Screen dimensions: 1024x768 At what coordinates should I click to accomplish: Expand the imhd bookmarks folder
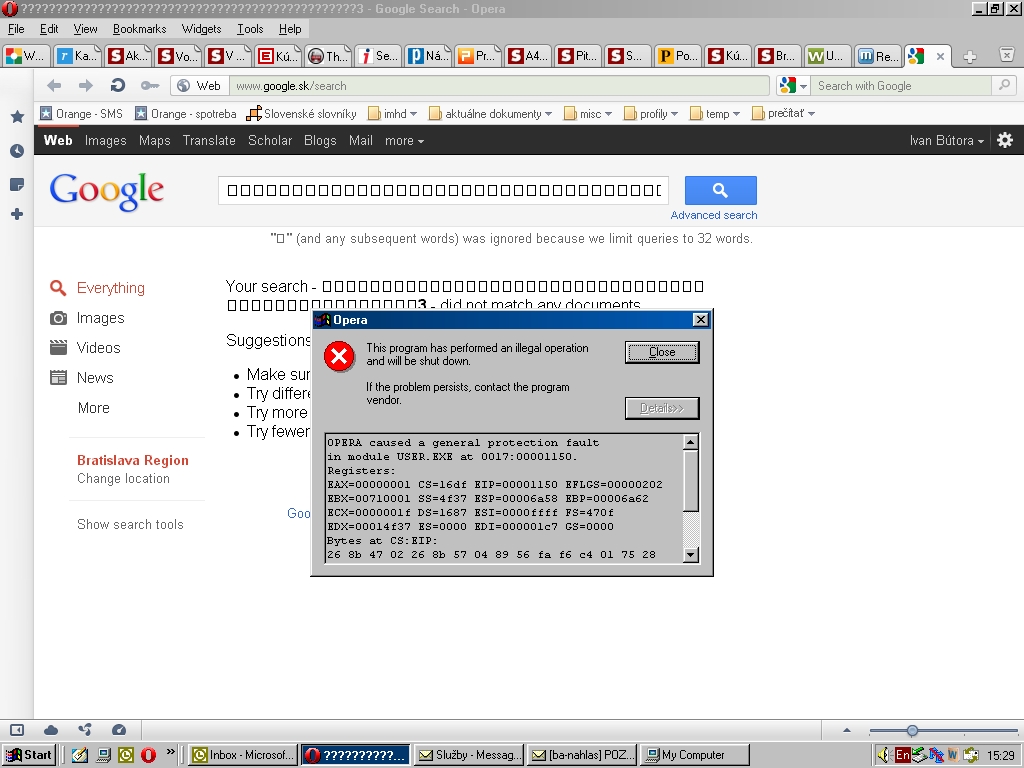point(392,114)
